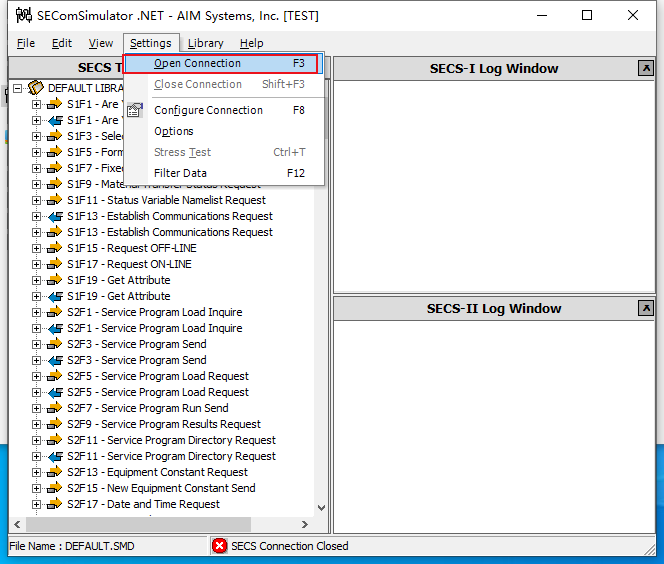Select S2F9 - Service Program Results Request
The image size is (664, 564).
click(x=164, y=424)
